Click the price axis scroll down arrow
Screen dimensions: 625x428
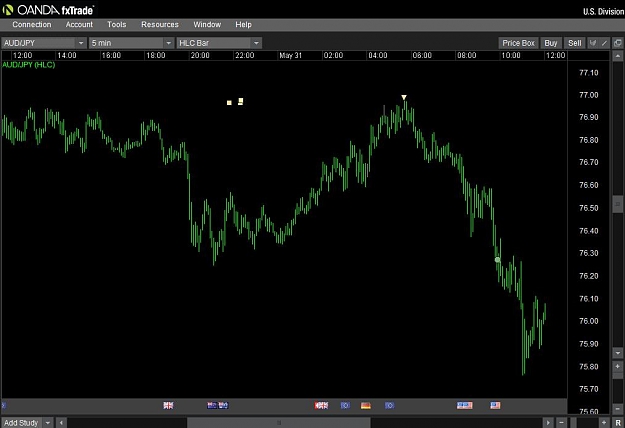[617, 353]
